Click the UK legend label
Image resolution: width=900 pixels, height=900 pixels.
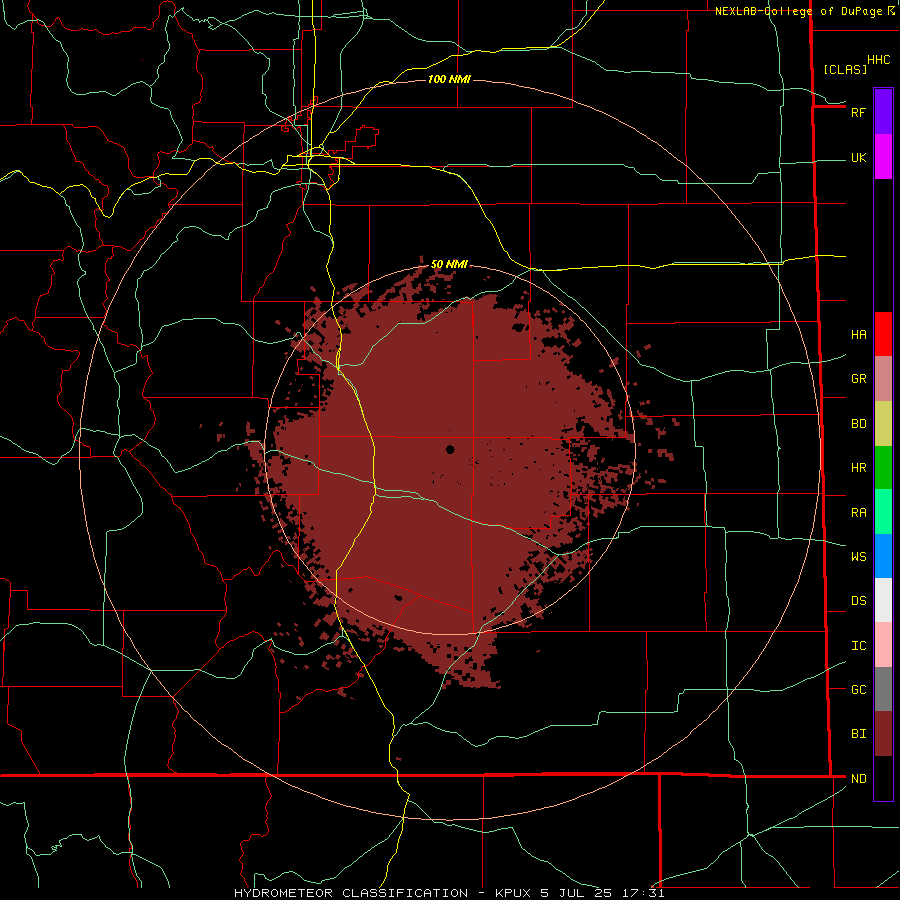(x=858, y=158)
